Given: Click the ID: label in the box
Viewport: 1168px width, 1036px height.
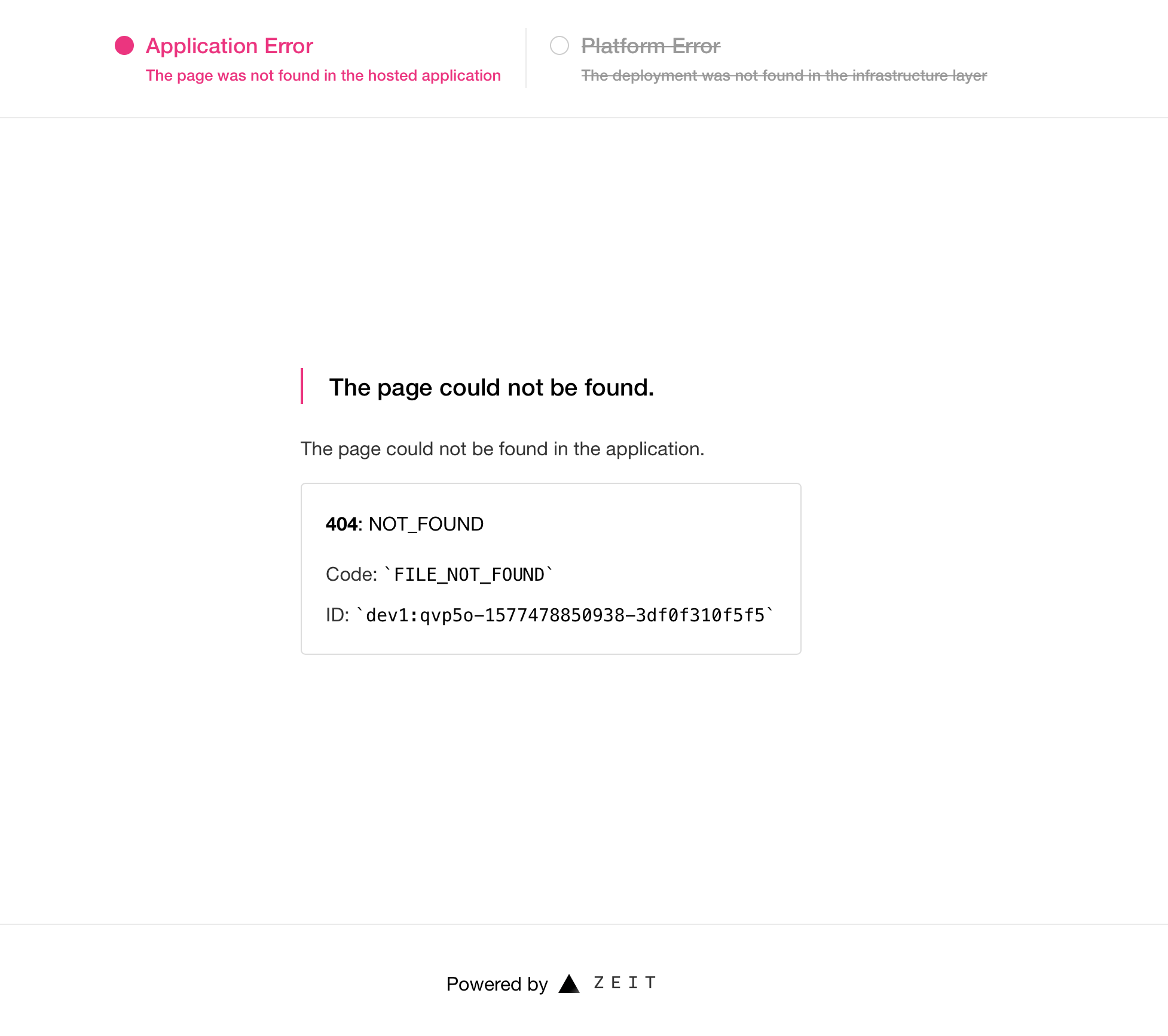Looking at the screenshot, I should tap(338, 614).
